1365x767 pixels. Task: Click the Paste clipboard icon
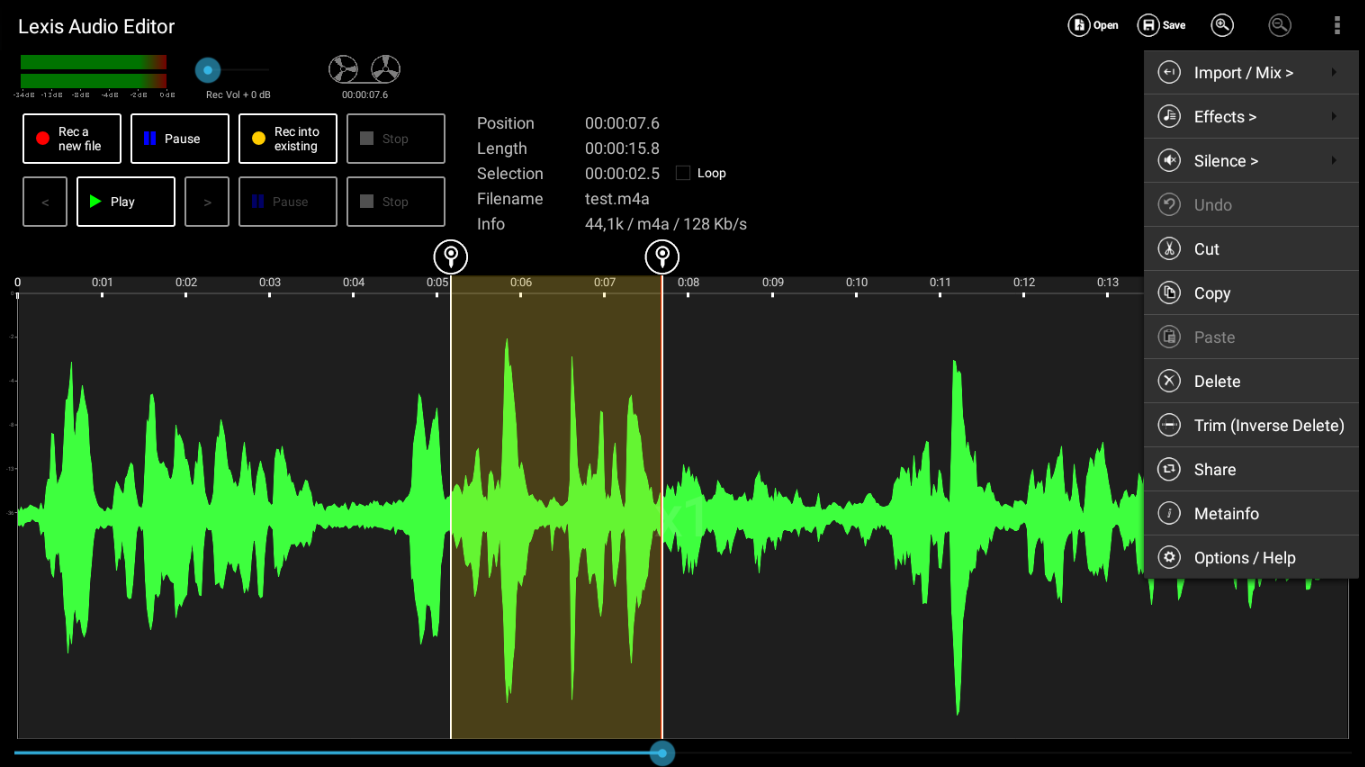pos(1169,337)
